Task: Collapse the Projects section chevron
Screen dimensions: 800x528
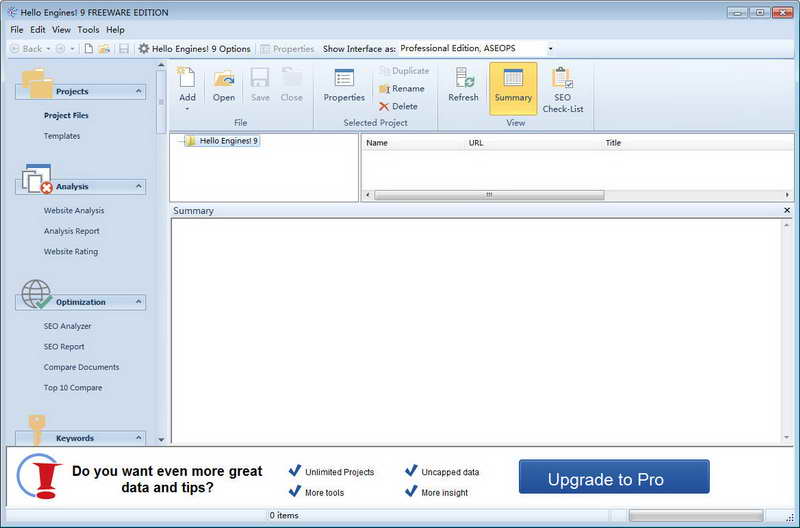Action: point(138,91)
